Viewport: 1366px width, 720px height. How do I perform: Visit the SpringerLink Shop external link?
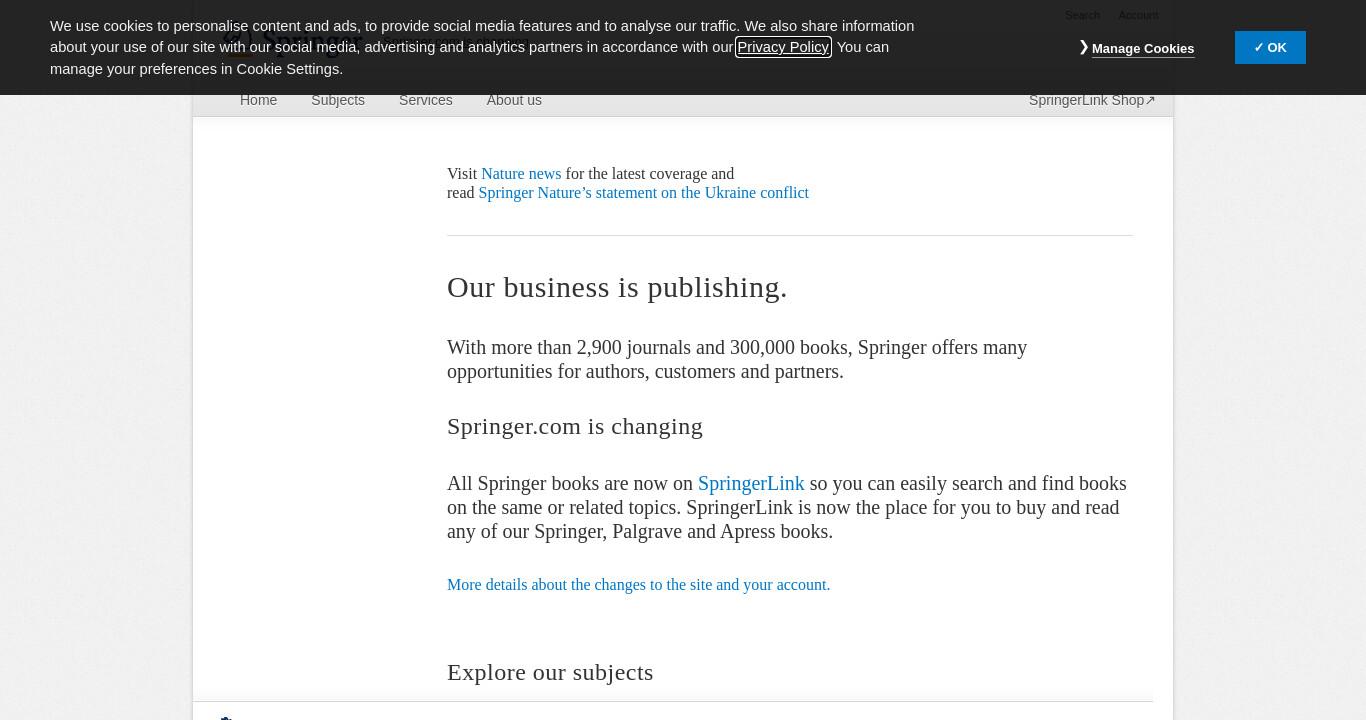(x=1092, y=100)
